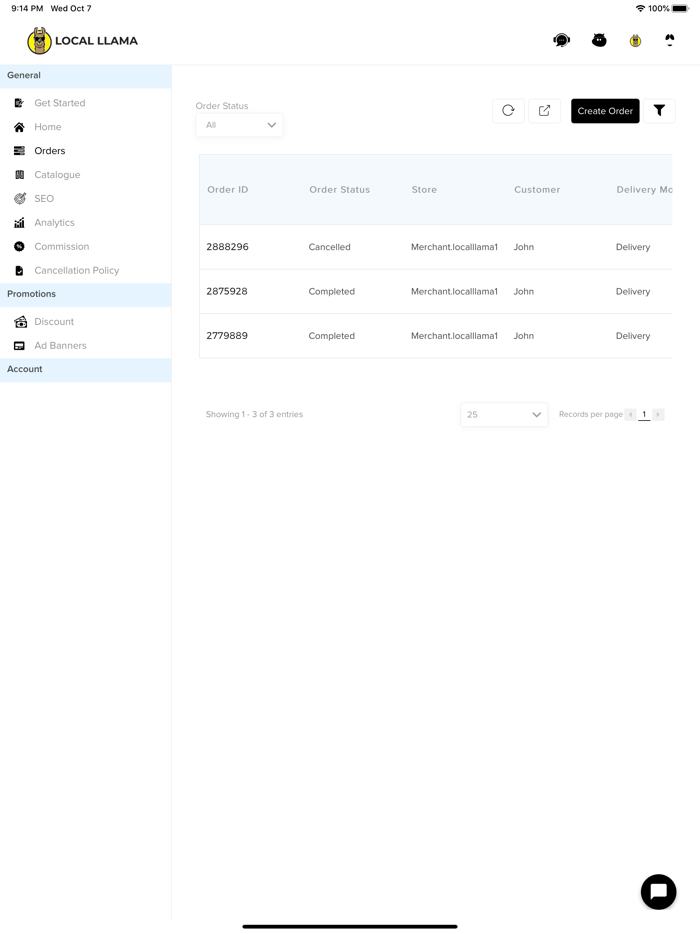
Task: Open the support headset chat icon
Action: pos(561,41)
